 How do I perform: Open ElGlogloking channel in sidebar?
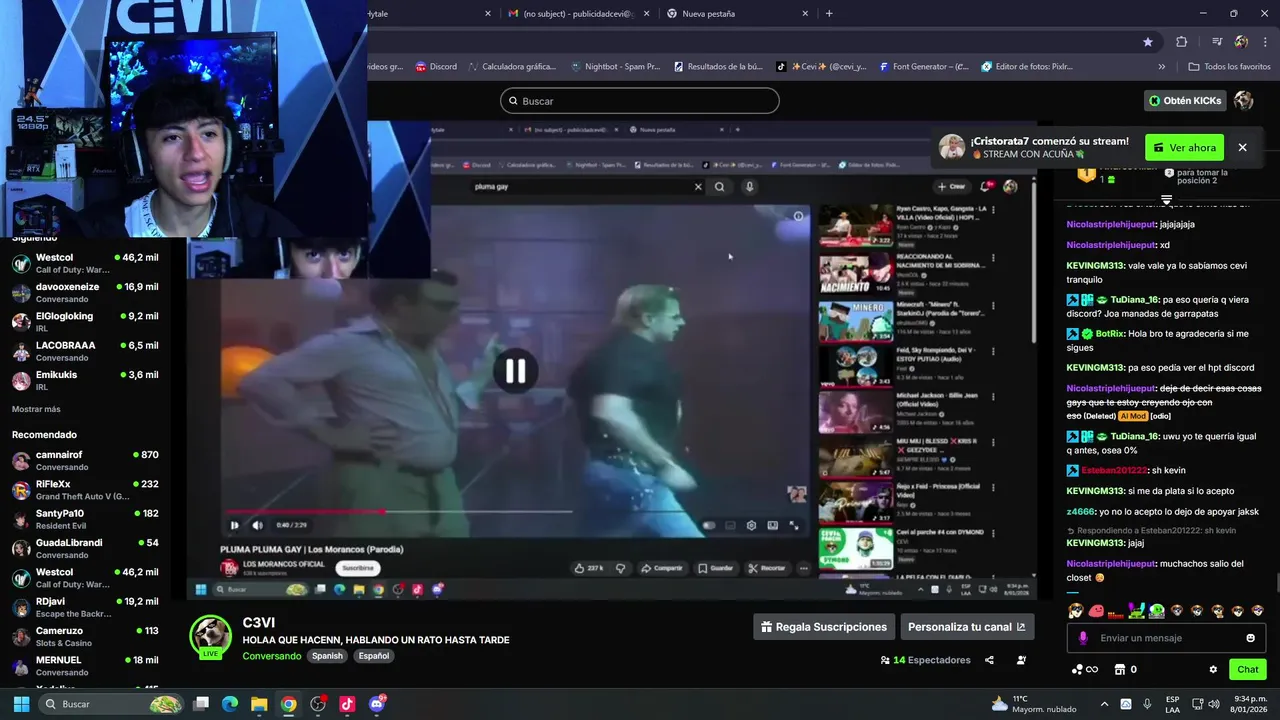coord(85,322)
